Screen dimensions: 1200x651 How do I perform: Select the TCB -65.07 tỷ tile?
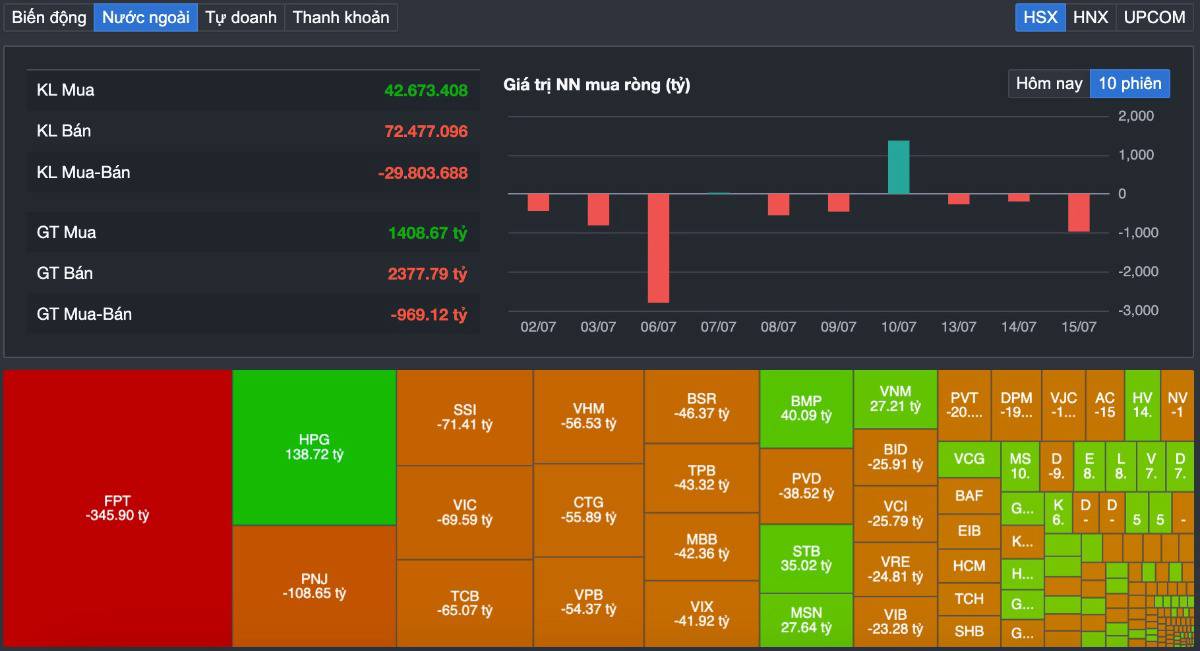tap(465, 603)
